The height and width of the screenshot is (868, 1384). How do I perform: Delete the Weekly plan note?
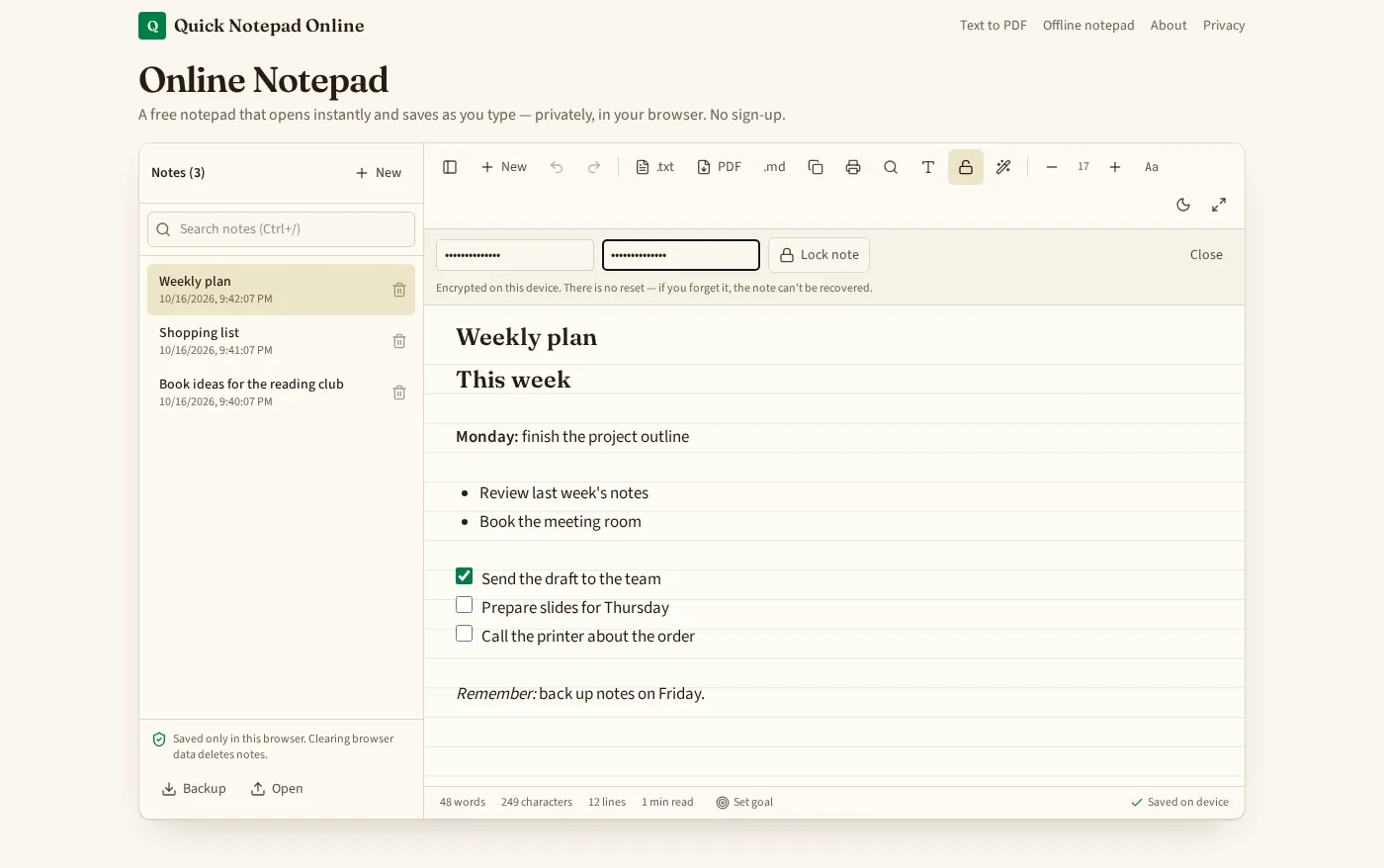point(399,290)
